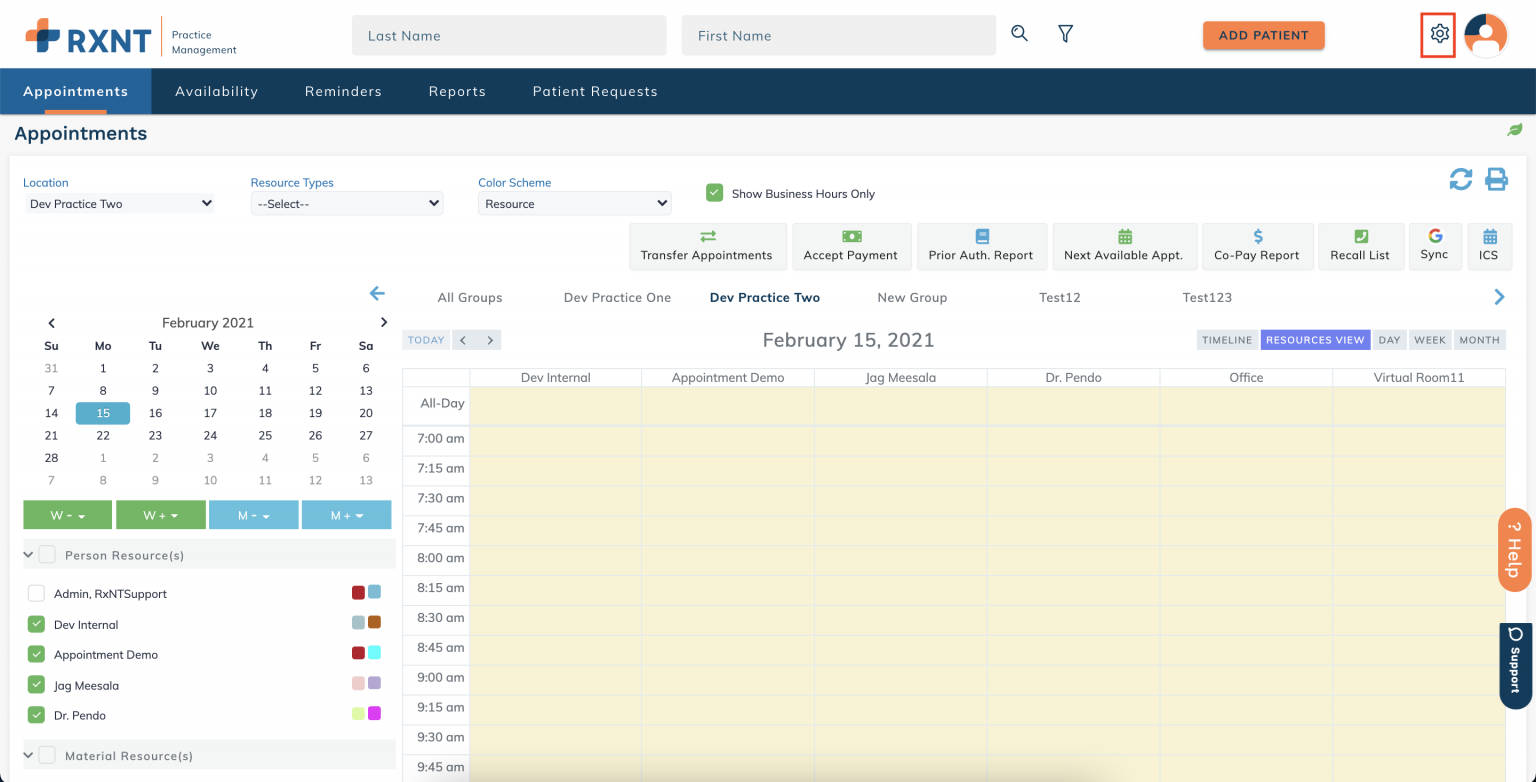The width and height of the screenshot is (1536, 782).
Task: Sync the calendar with Google
Action: pyautogui.click(x=1435, y=246)
